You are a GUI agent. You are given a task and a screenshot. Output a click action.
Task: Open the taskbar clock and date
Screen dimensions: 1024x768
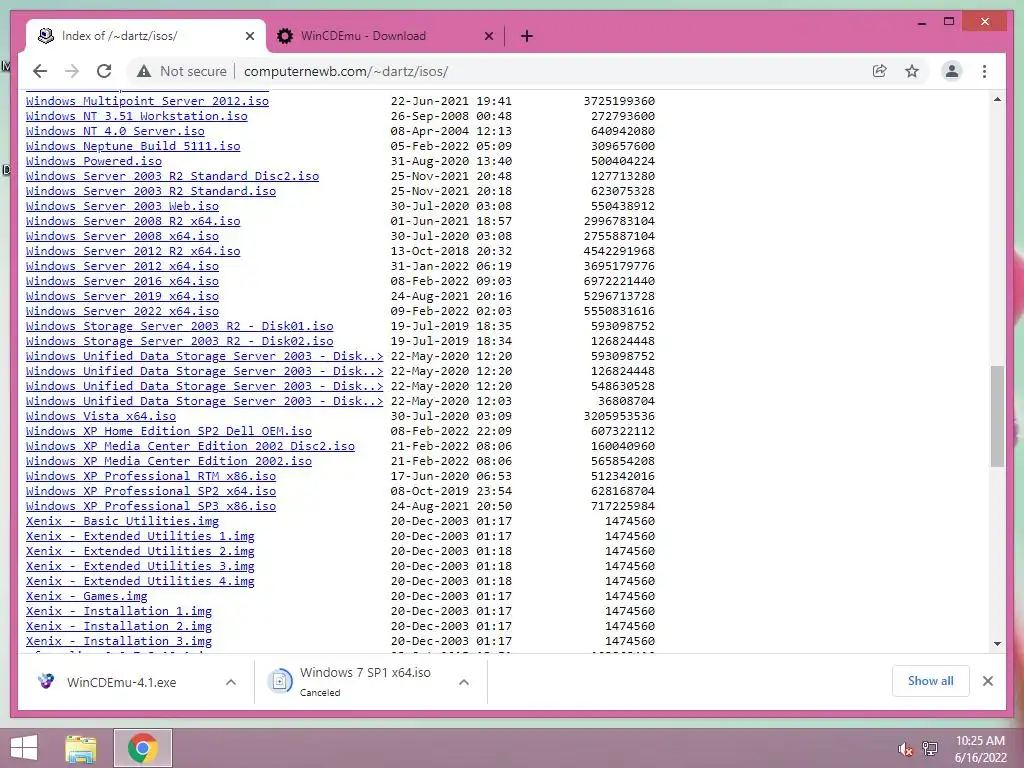pyautogui.click(x=980, y=749)
